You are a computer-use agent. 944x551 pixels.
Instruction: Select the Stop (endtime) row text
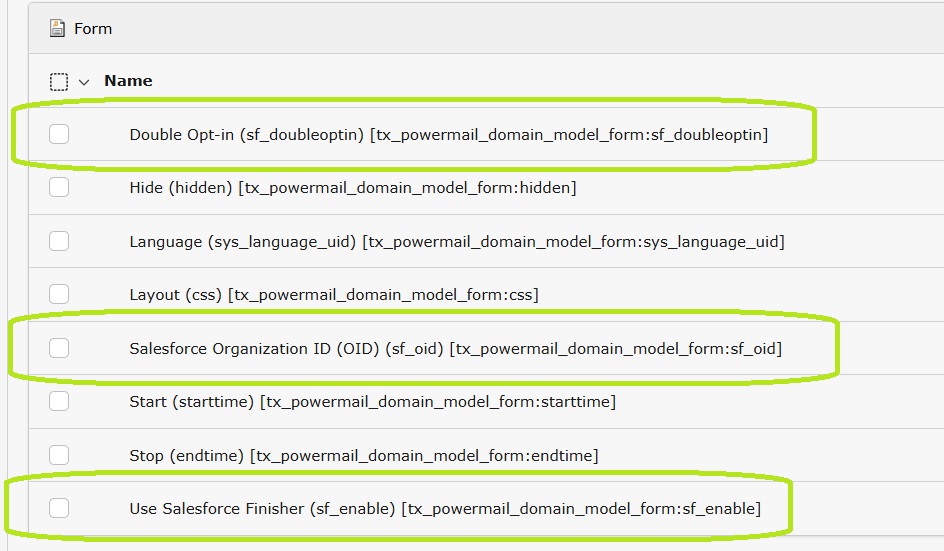coord(364,456)
